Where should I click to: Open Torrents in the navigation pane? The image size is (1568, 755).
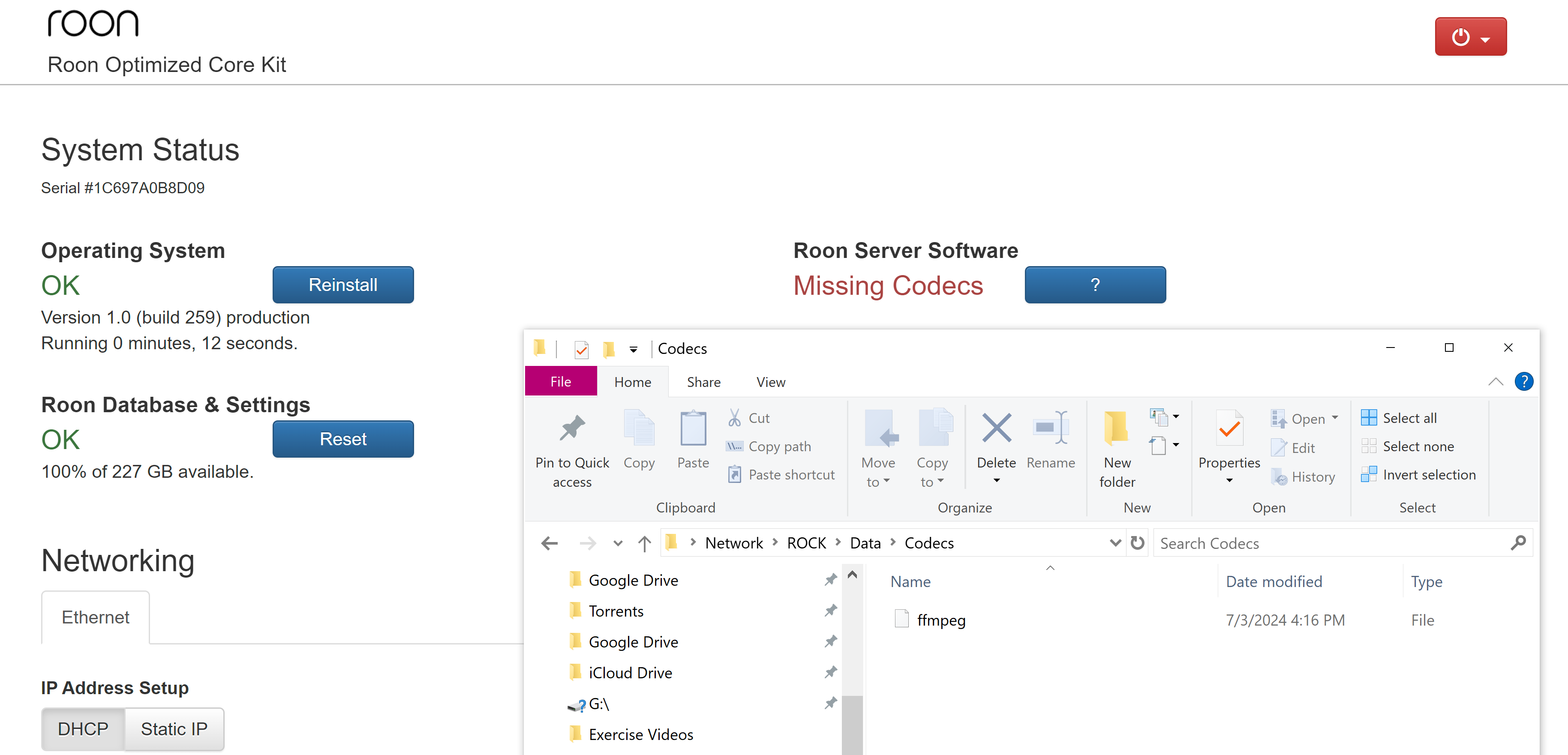pos(616,611)
